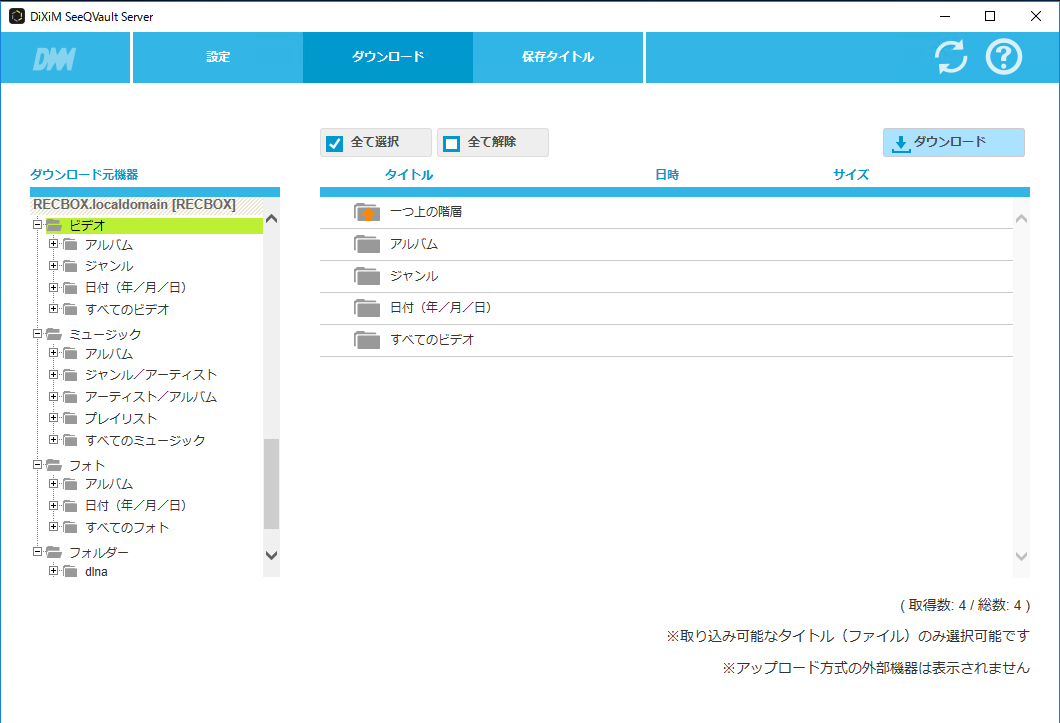Sort by タイトル column header

pos(409,175)
